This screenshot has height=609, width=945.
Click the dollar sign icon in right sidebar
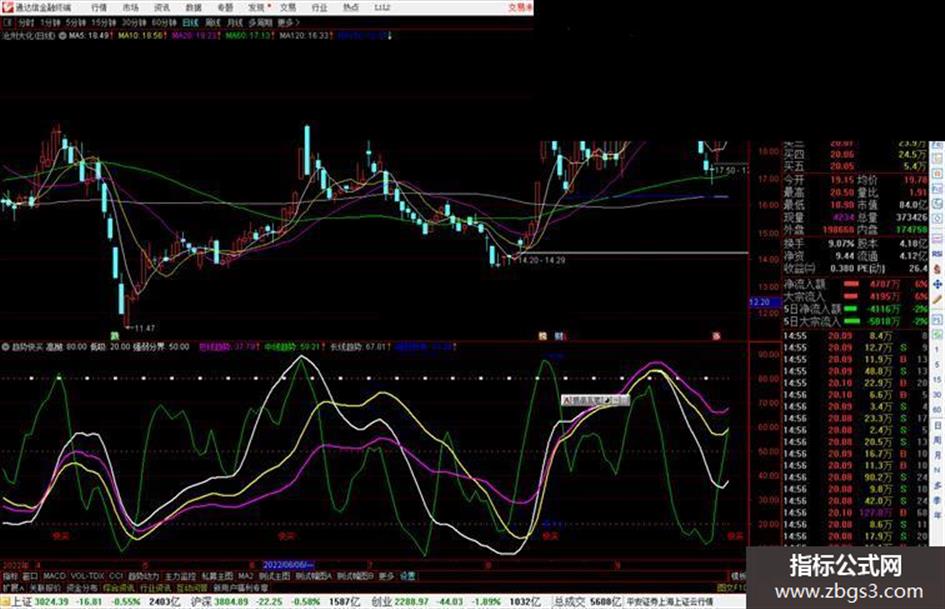[937, 269]
